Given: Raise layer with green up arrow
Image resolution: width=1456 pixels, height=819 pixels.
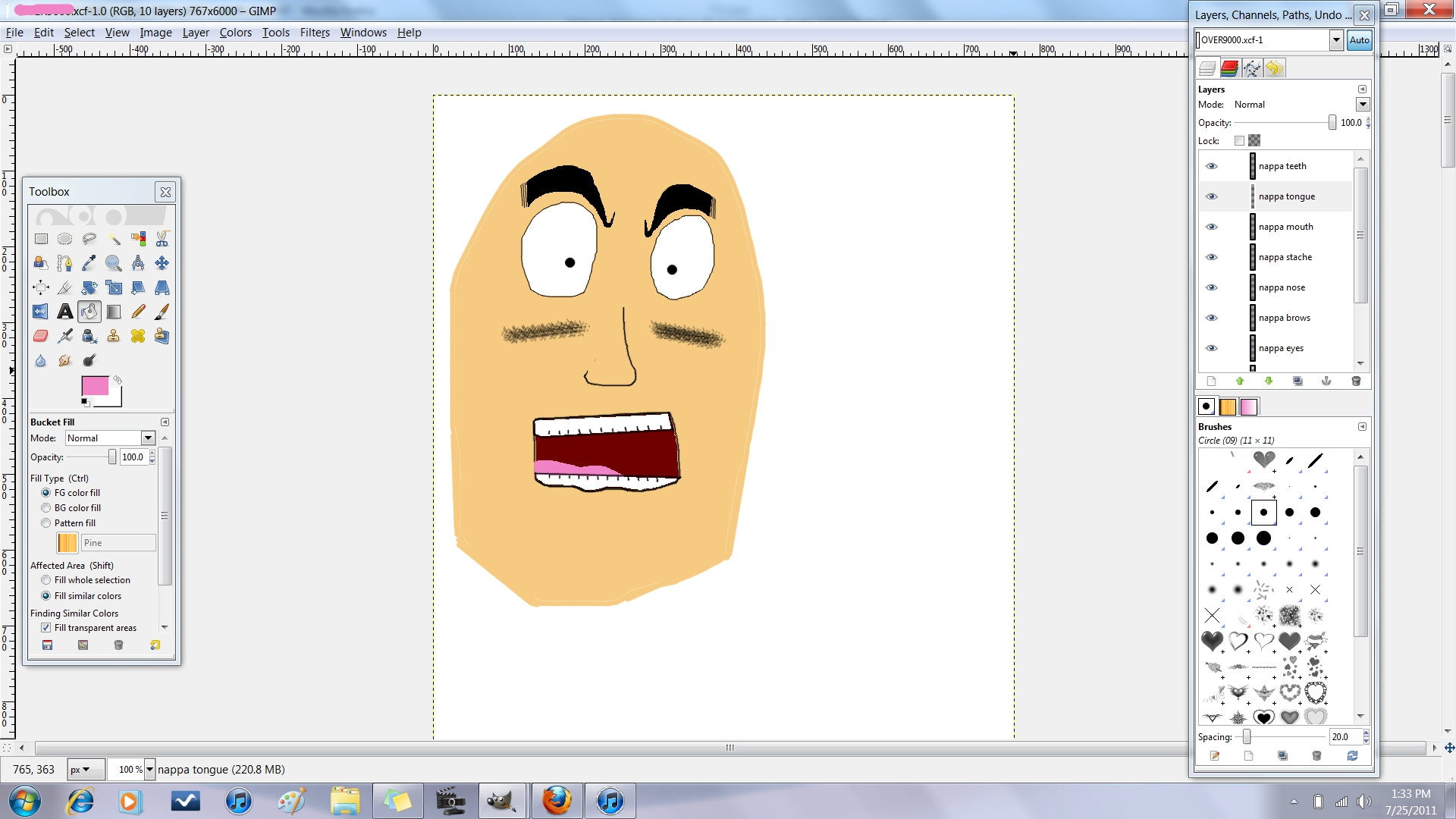Looking at the screenshot, I should (x=1240, y=381).
